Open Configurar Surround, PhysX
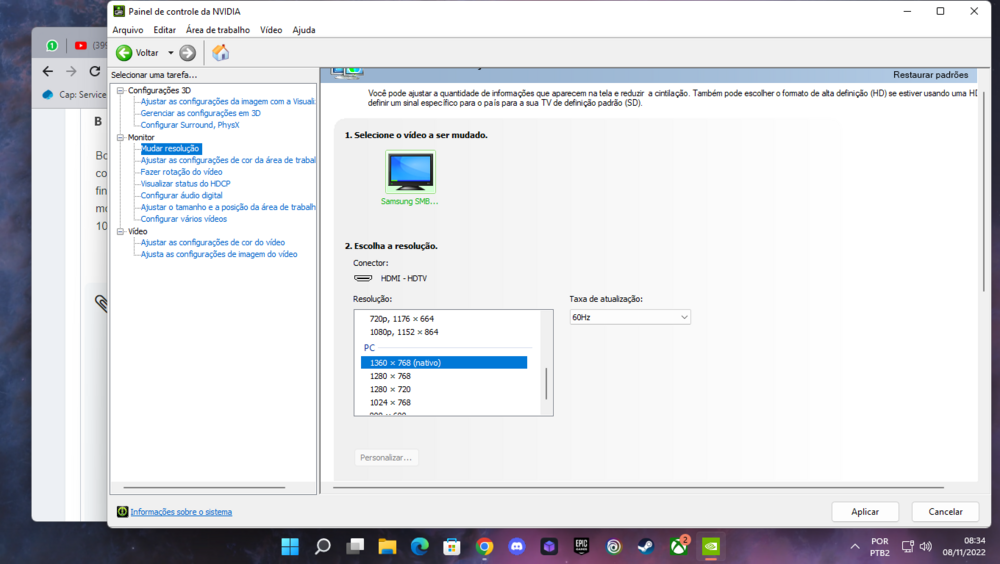 click(x=190, y=125)
